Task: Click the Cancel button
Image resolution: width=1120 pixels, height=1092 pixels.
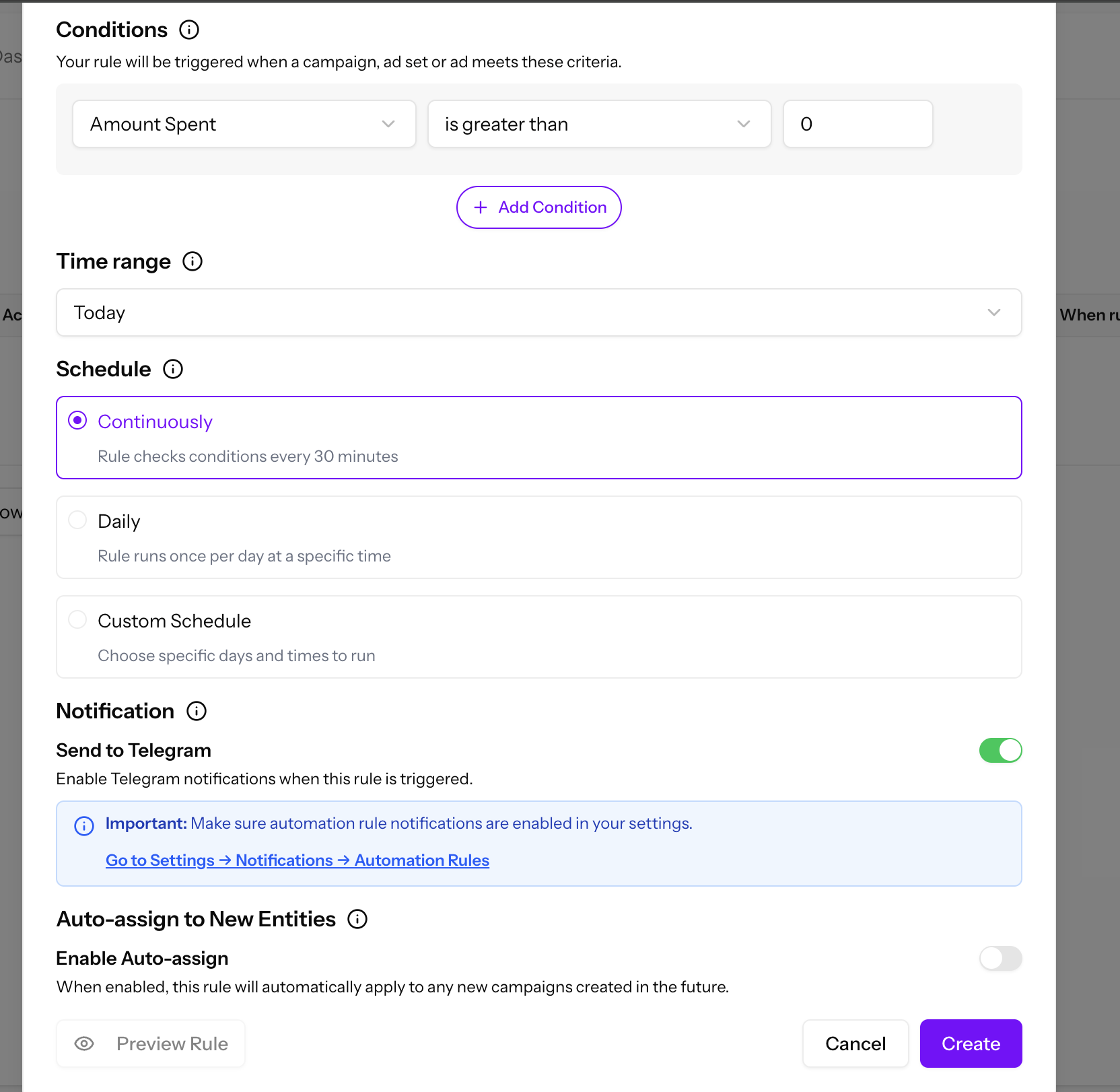Action: click(x=855, y=1043)
